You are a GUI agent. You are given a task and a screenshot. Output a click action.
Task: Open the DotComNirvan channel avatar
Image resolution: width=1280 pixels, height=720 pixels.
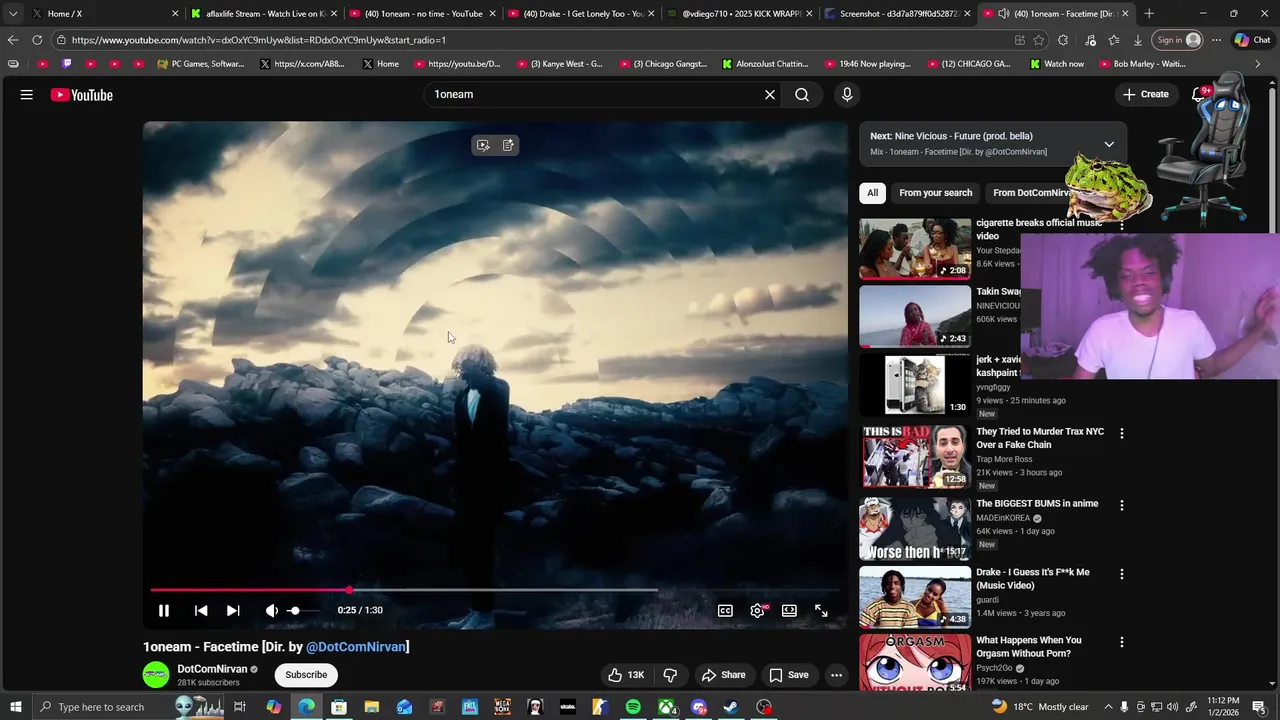tap(156, 675)
